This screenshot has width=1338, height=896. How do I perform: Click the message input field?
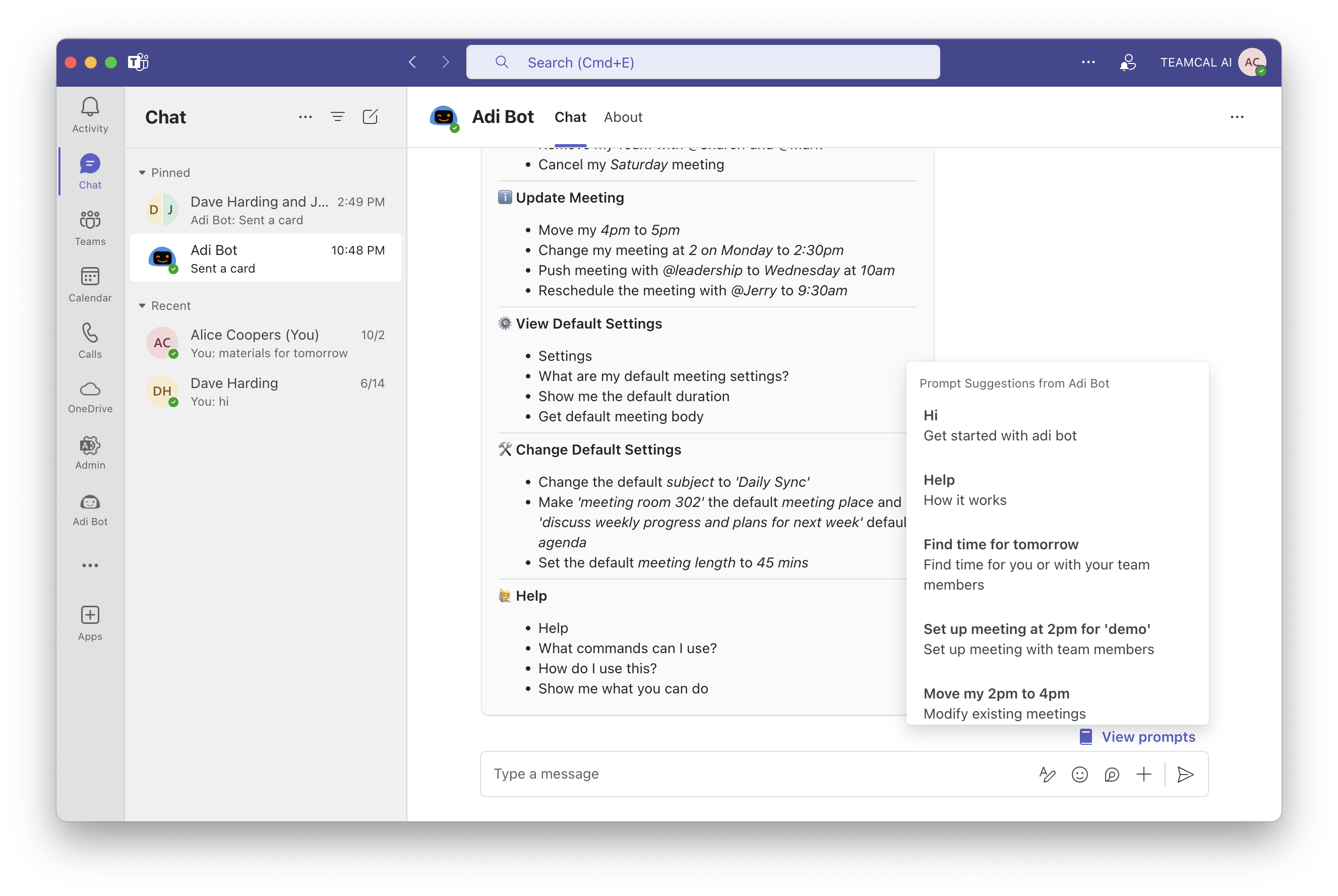(x=757, y=773)
